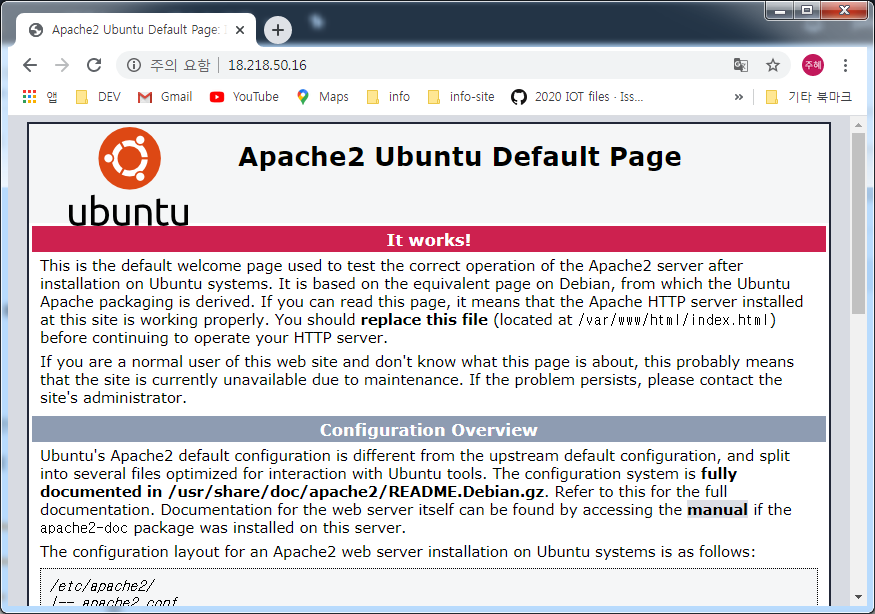Open Chrome's three-dot menu
This screenshot has height=614, width=875.
(845, 65)
